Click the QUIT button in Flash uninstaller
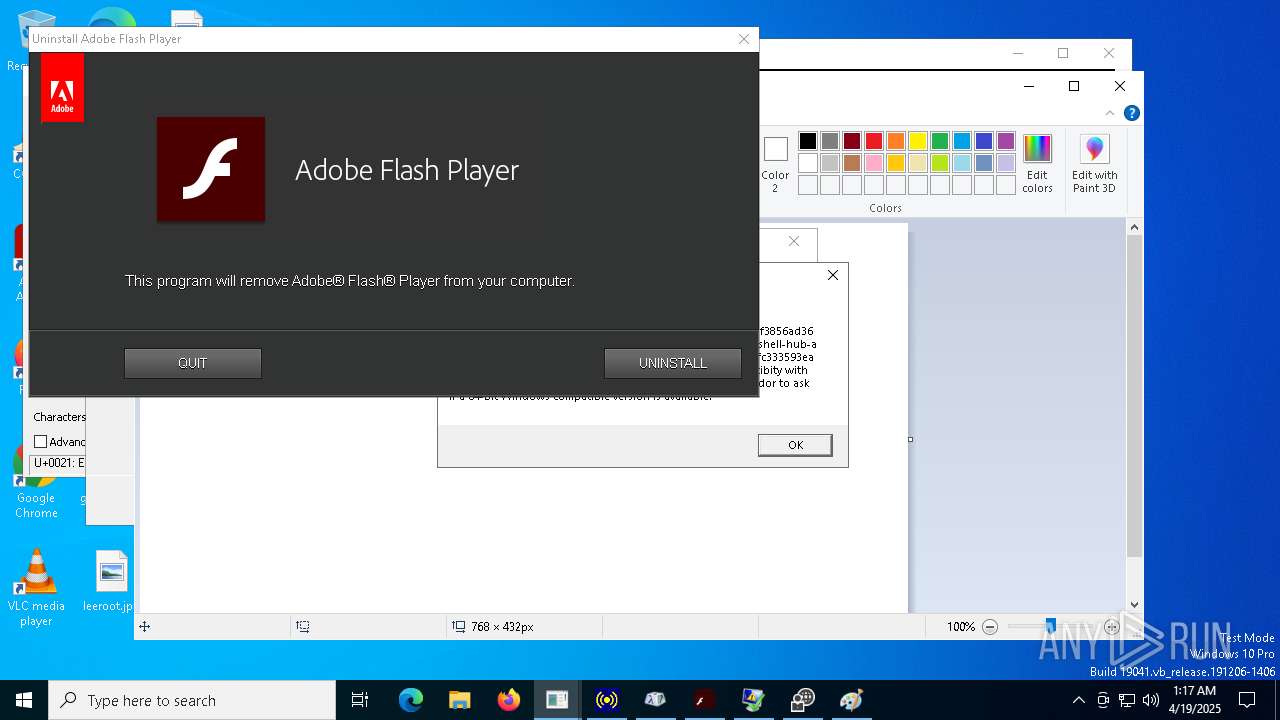 click(193, 363)
